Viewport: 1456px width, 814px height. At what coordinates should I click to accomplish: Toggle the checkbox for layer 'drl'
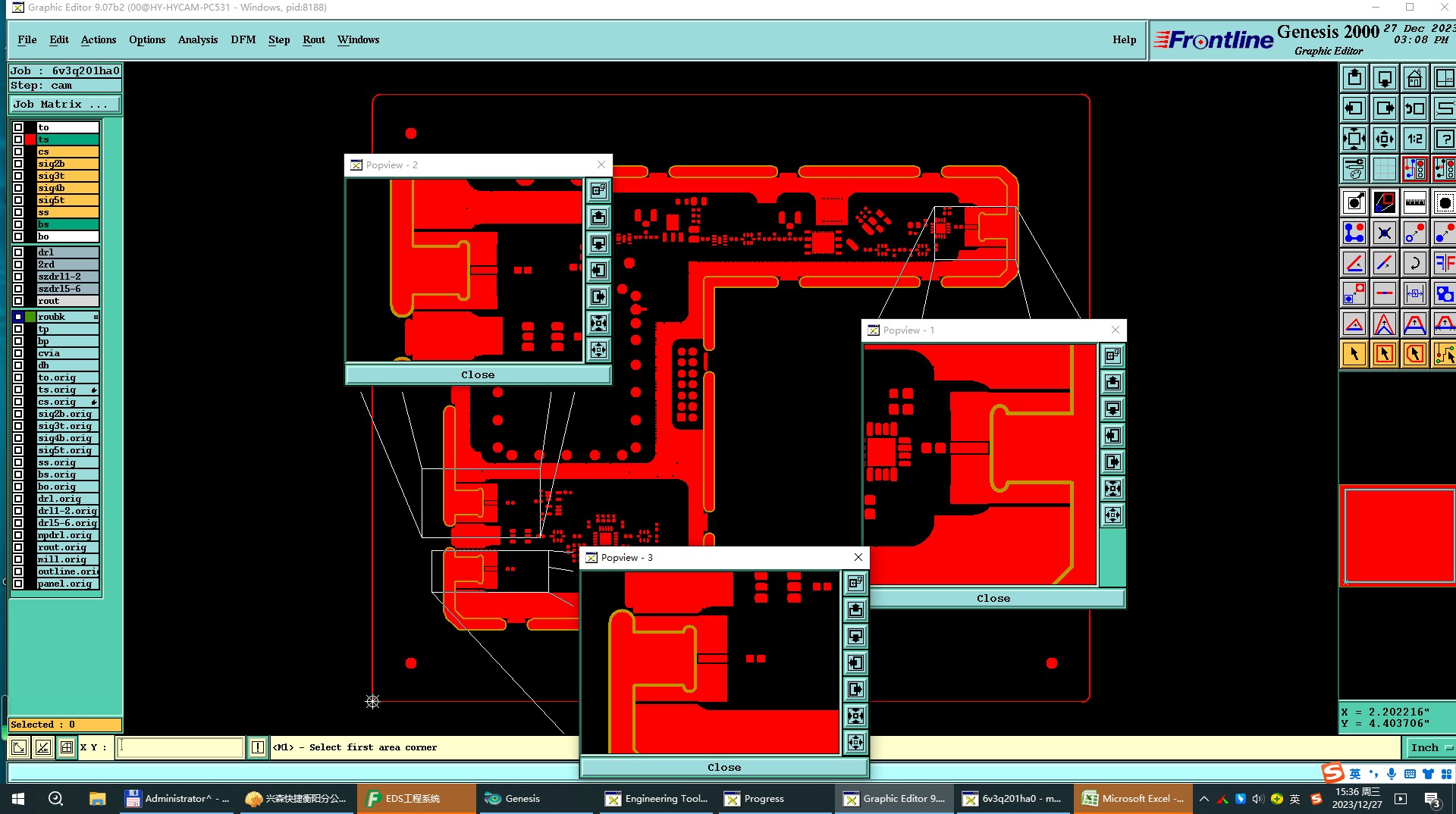(x=18, y=252)
